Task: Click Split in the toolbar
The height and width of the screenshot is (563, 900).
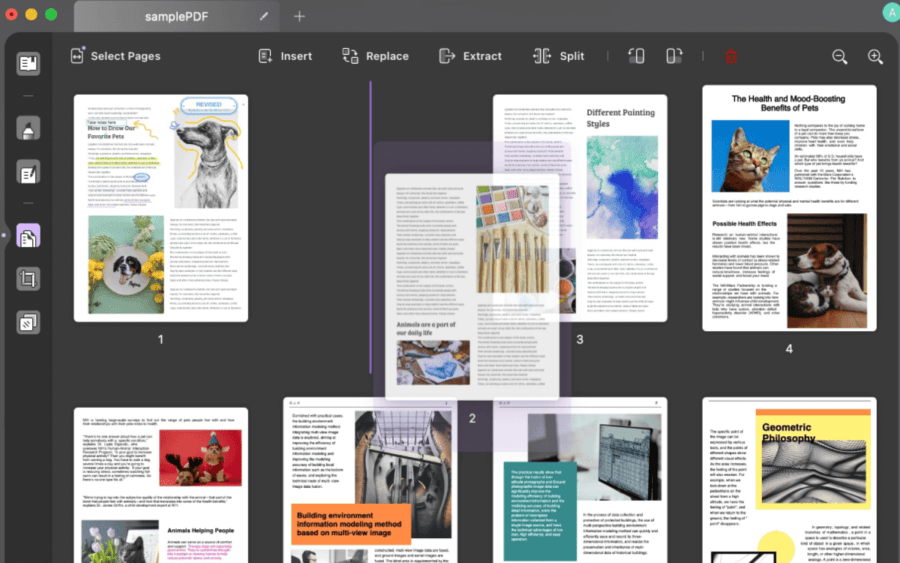Action: 558,56
